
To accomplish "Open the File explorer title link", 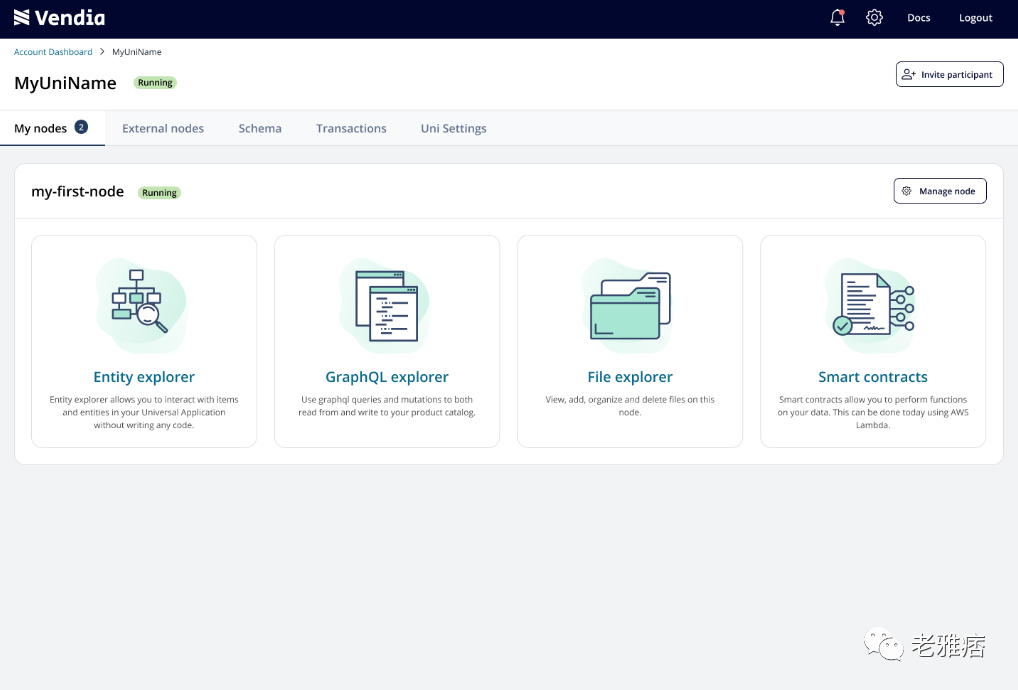I will pos(630,377).
